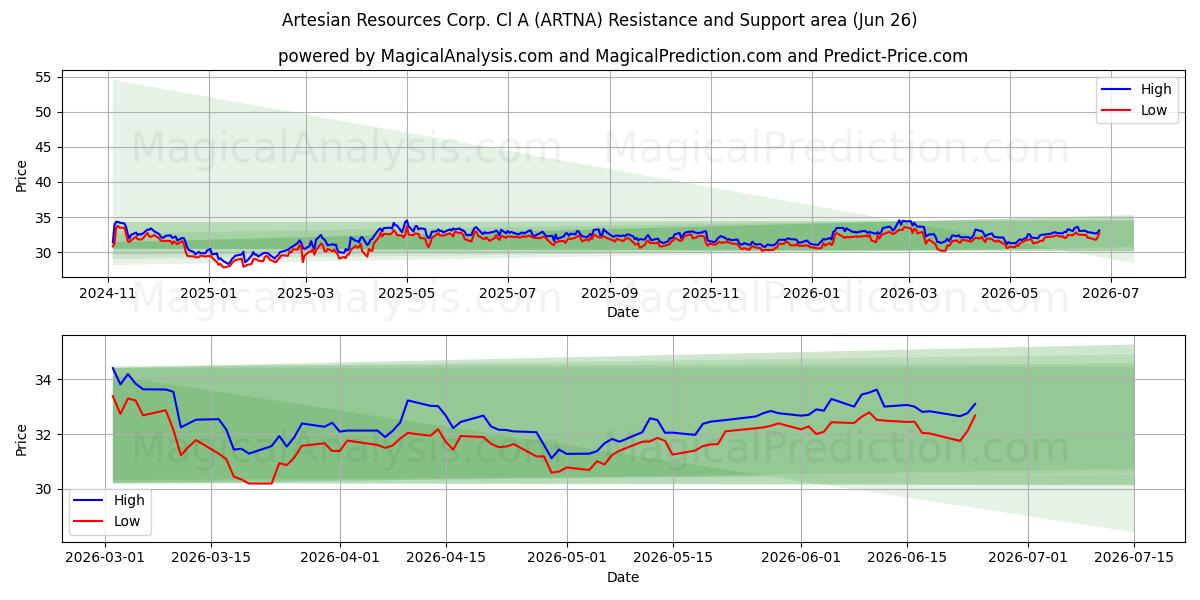Click the '34' price tick in lower chart

pyautogui.click(x=45, y=380)
